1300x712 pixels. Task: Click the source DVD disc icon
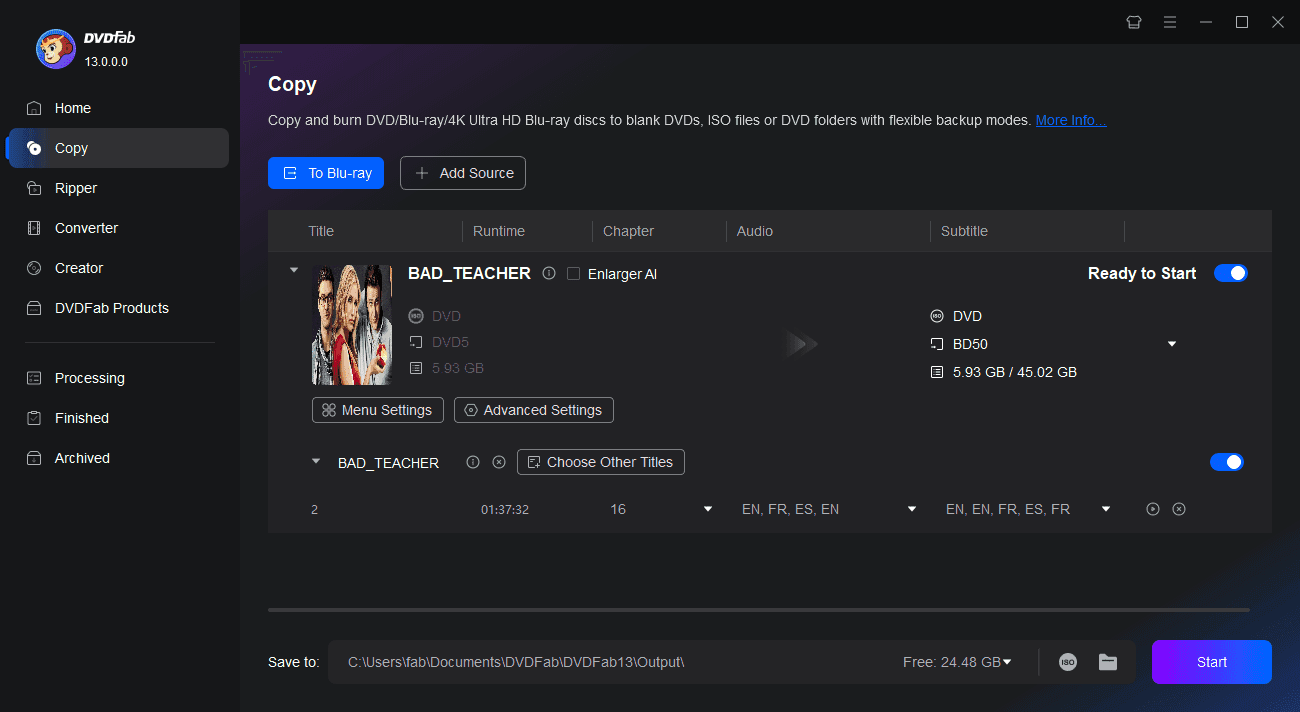(x=416, y=316)
